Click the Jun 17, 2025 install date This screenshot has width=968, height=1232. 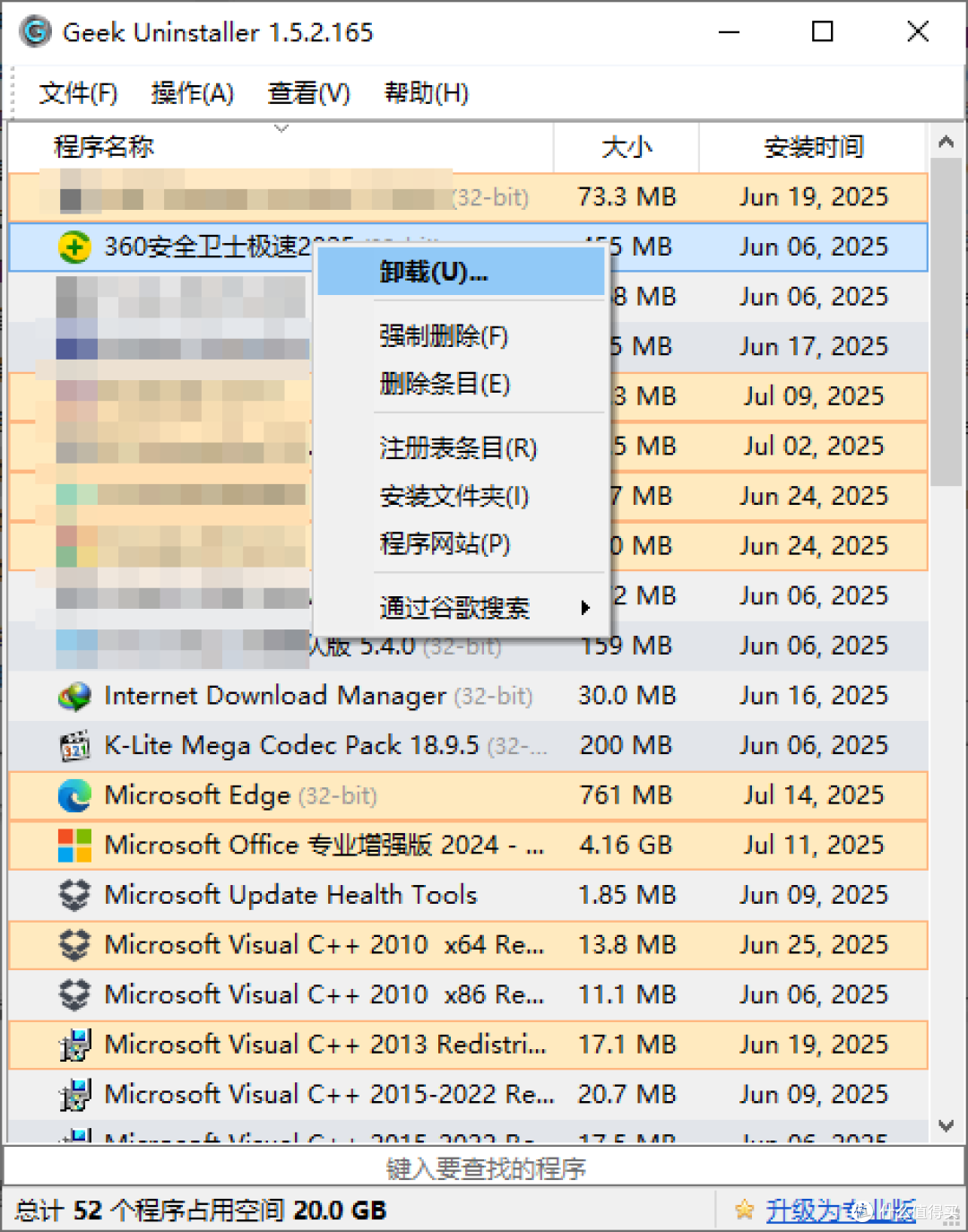(814, 346)
